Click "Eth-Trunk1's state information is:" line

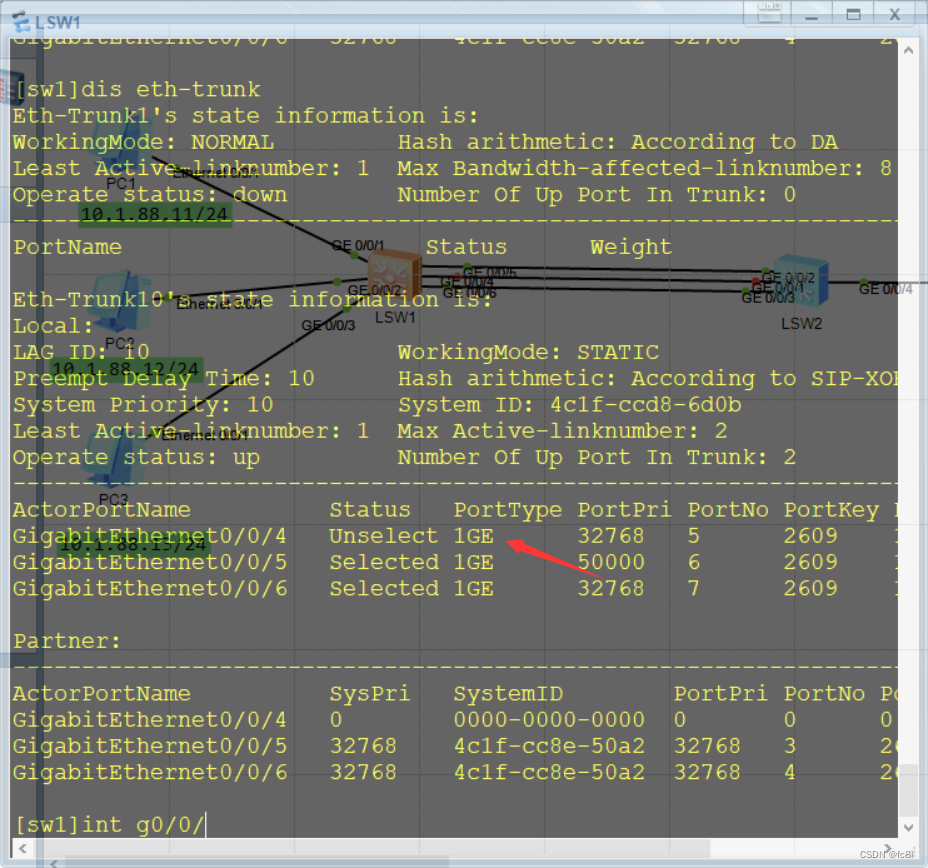click(246, 115)
